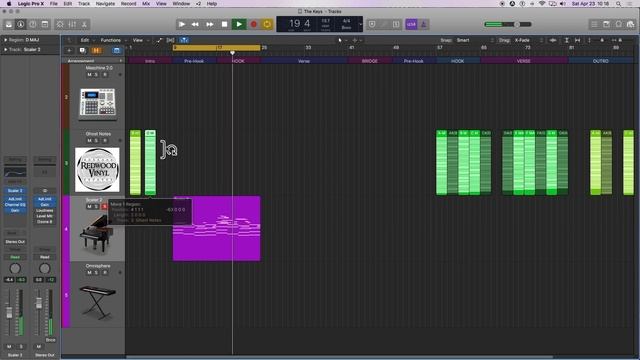Viewport: 640px width, 360px height.
Task: Mute the Omnisphere track
Action: click(x=89, y=272)
